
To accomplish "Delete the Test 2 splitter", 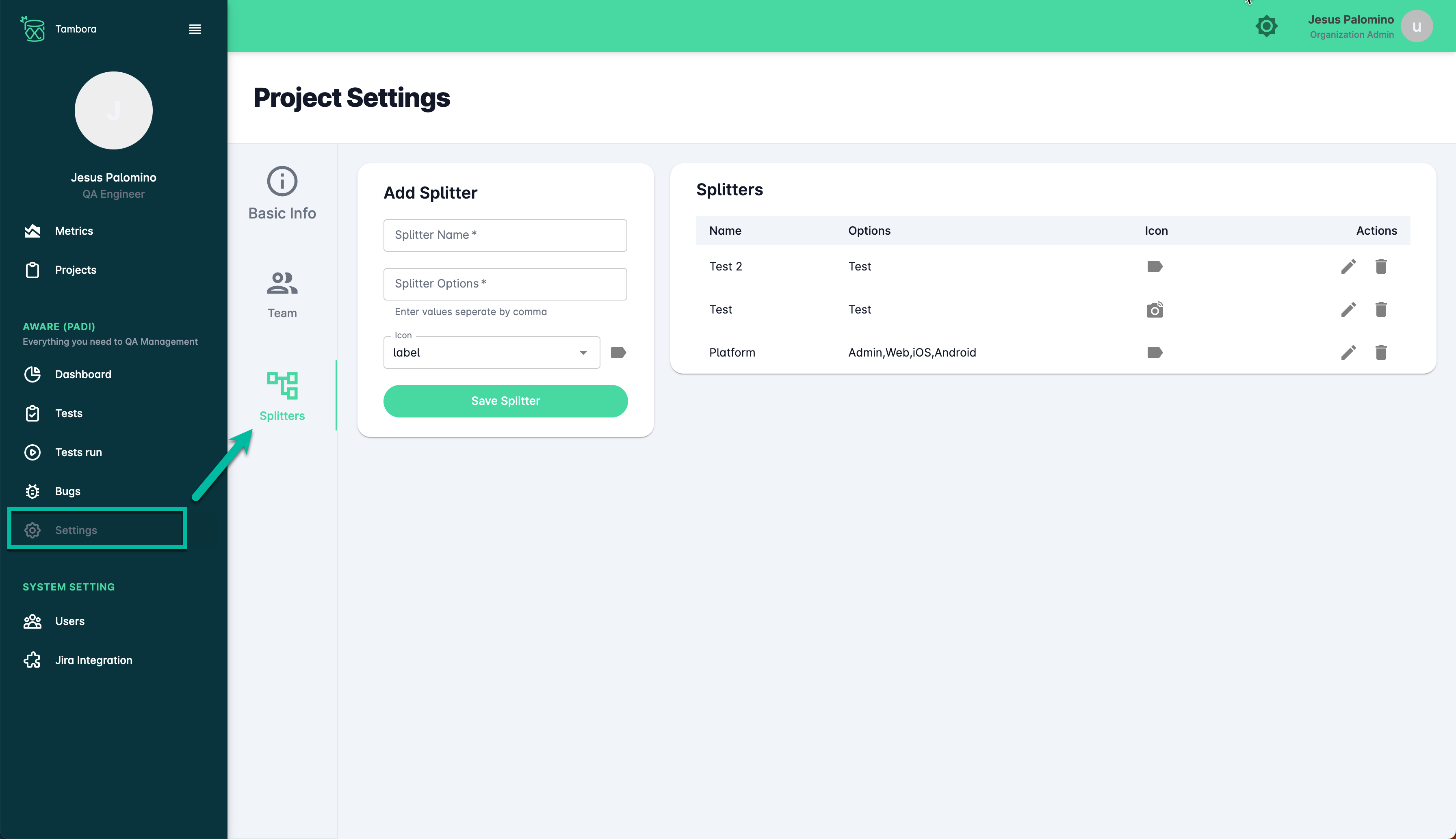I will point(1380,266).
